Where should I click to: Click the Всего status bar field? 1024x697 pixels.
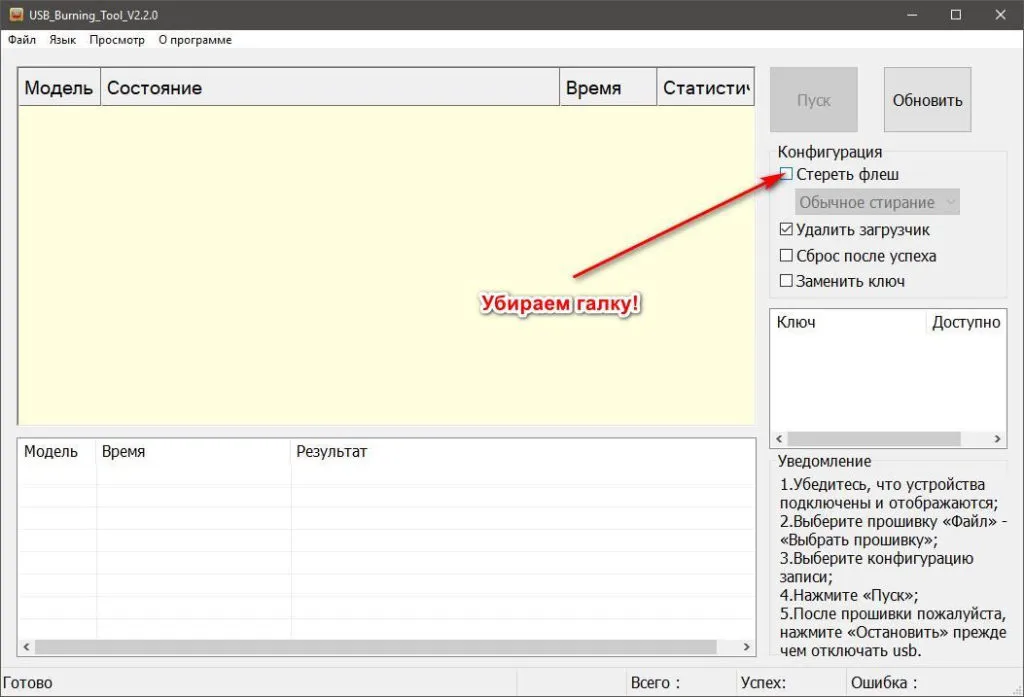point(680,683)
